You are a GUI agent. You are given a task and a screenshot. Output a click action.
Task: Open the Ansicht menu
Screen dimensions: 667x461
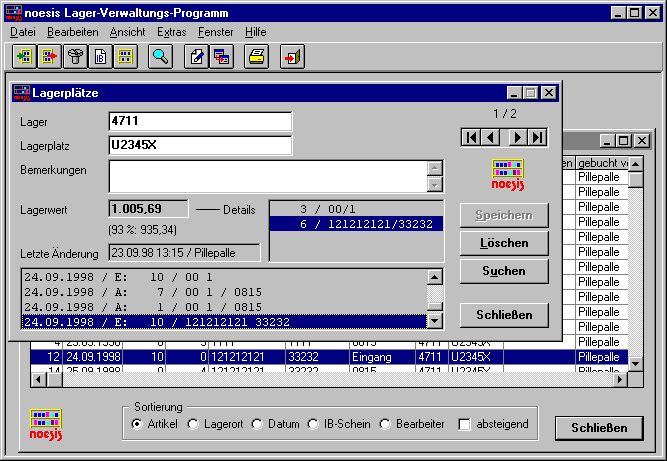pyautogui.click(x=127, y=32)
